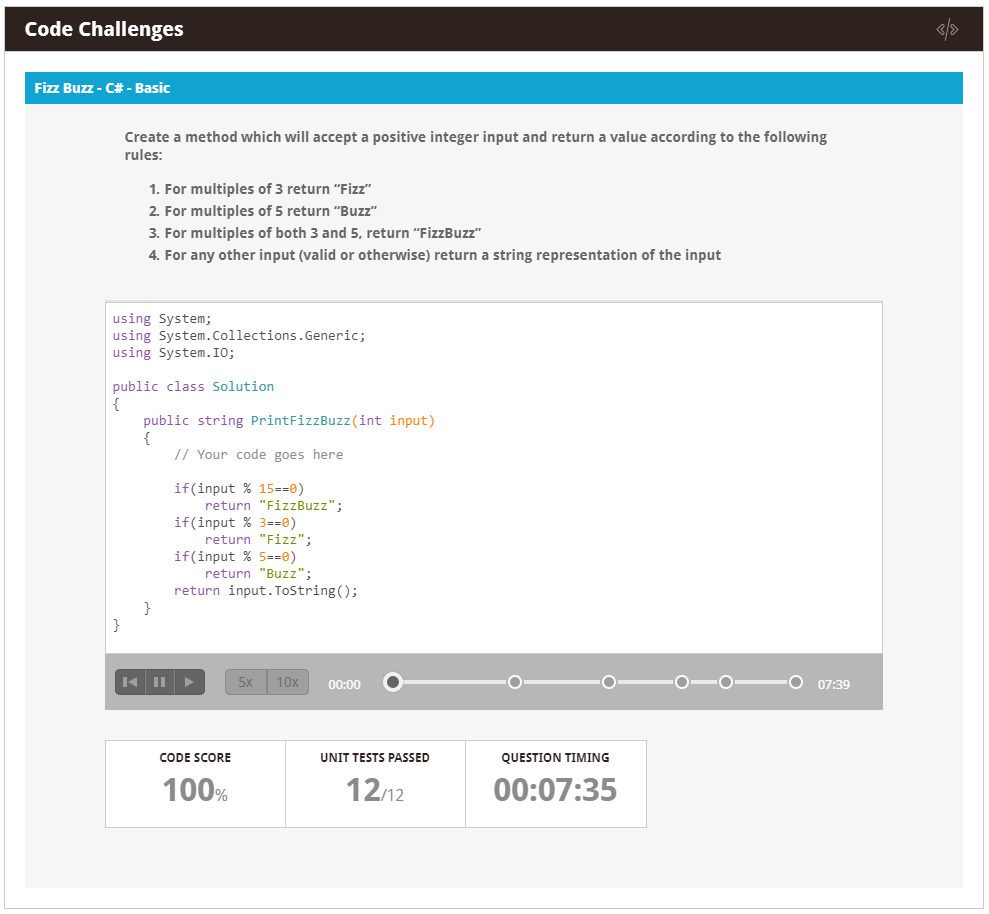Jump to fifth timeline marker
This screenshot has width=989, height=914.
(x=726, y=682)
